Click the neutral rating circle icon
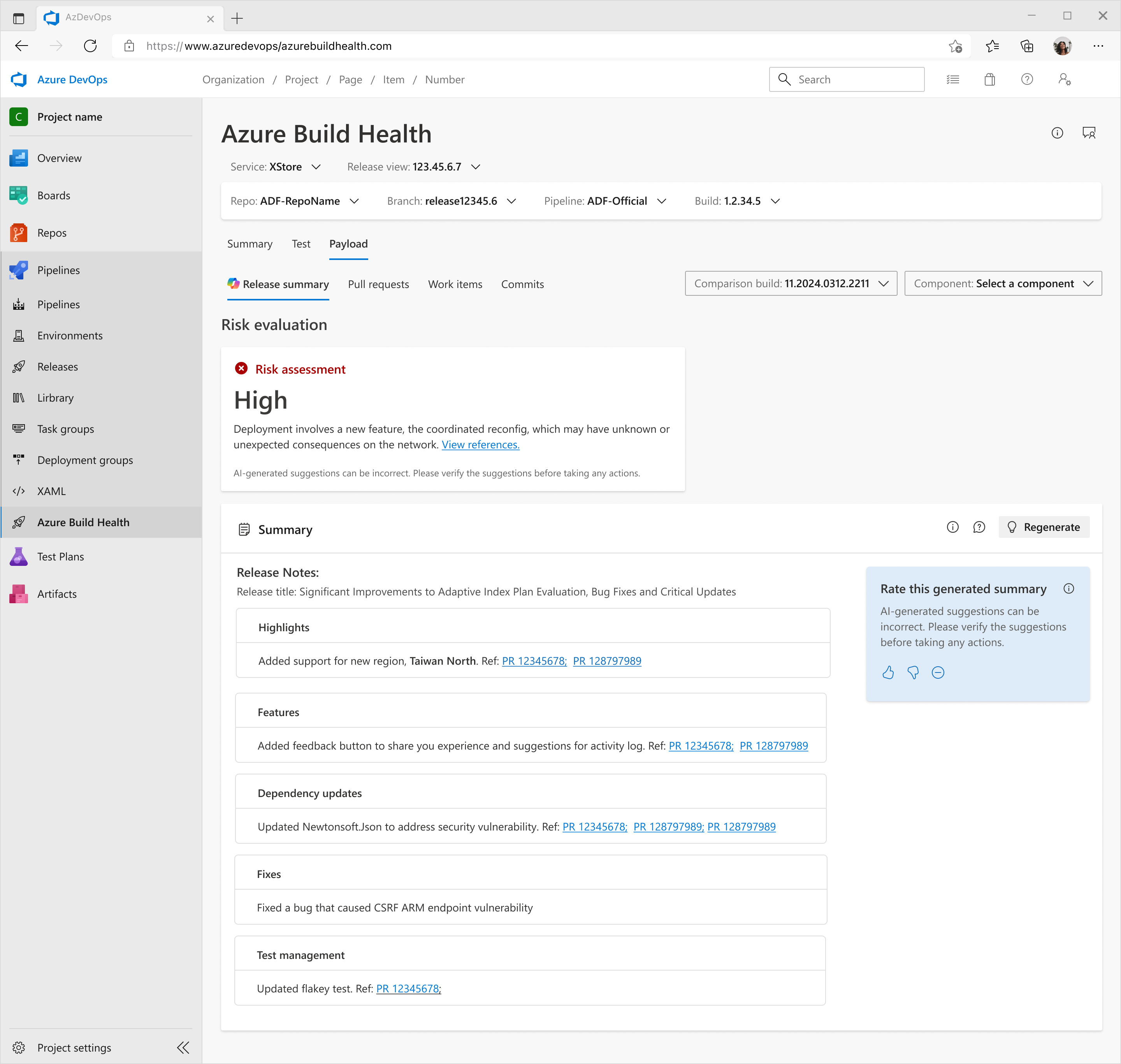 coord(938,672)
